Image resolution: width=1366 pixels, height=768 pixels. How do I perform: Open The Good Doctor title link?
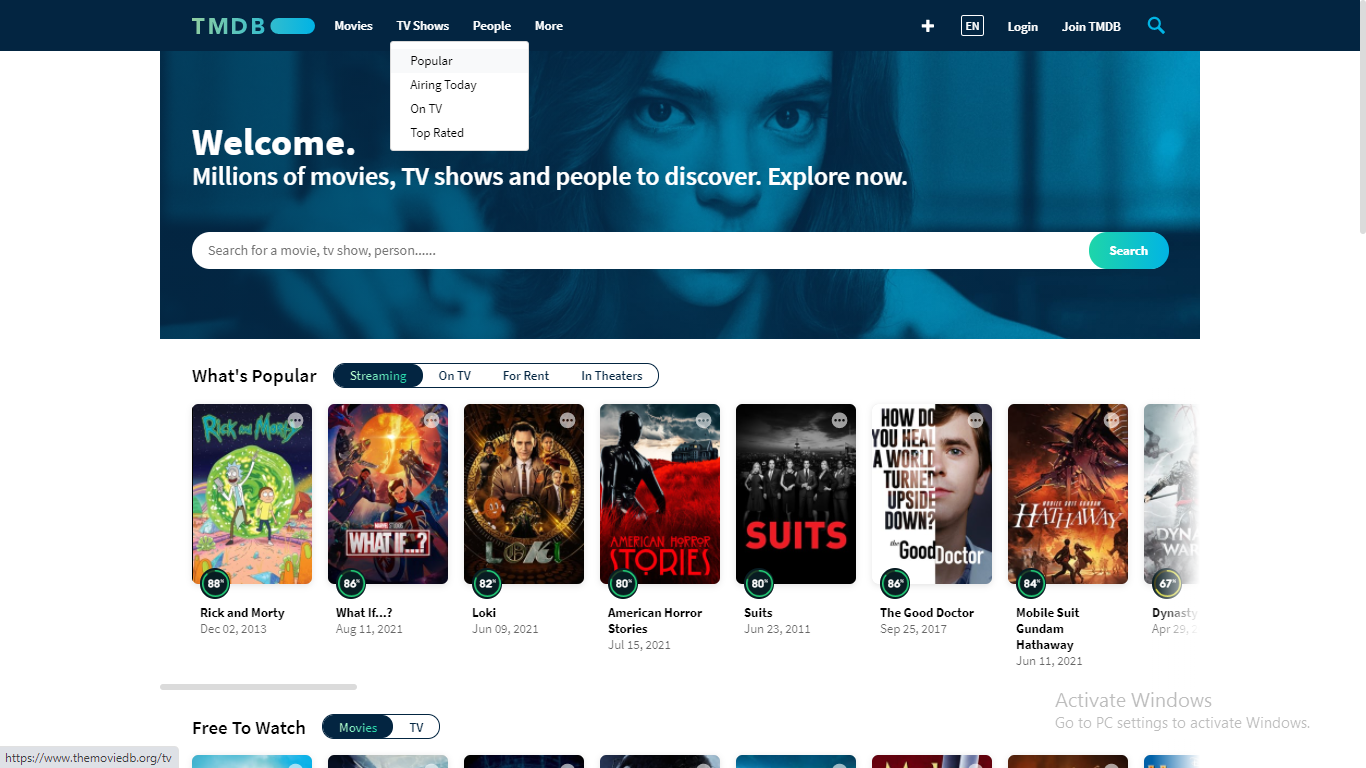click(x=927, y=613)
